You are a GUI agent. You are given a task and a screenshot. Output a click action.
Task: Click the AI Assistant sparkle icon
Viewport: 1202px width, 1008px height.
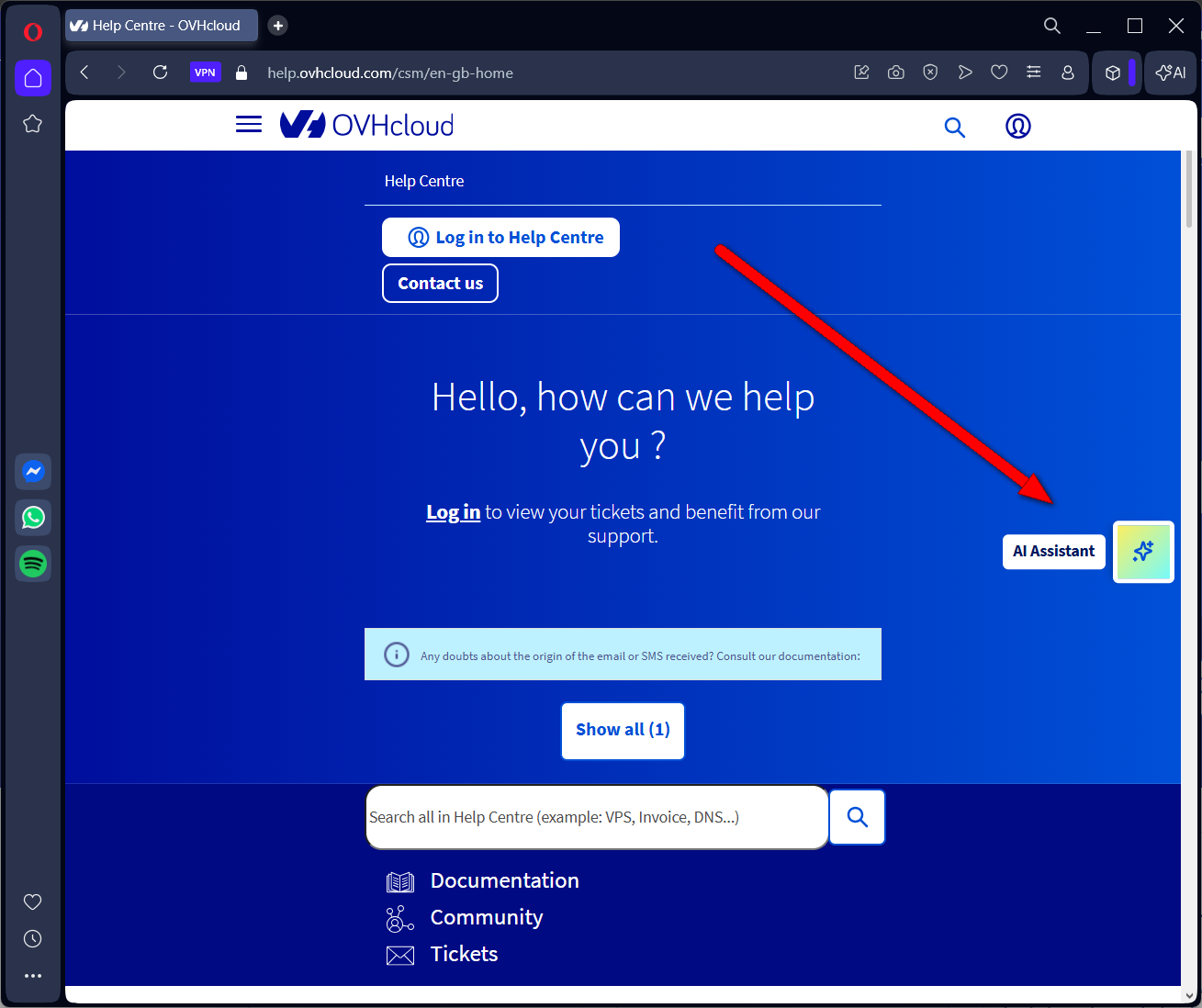[x=1143, y=552]
